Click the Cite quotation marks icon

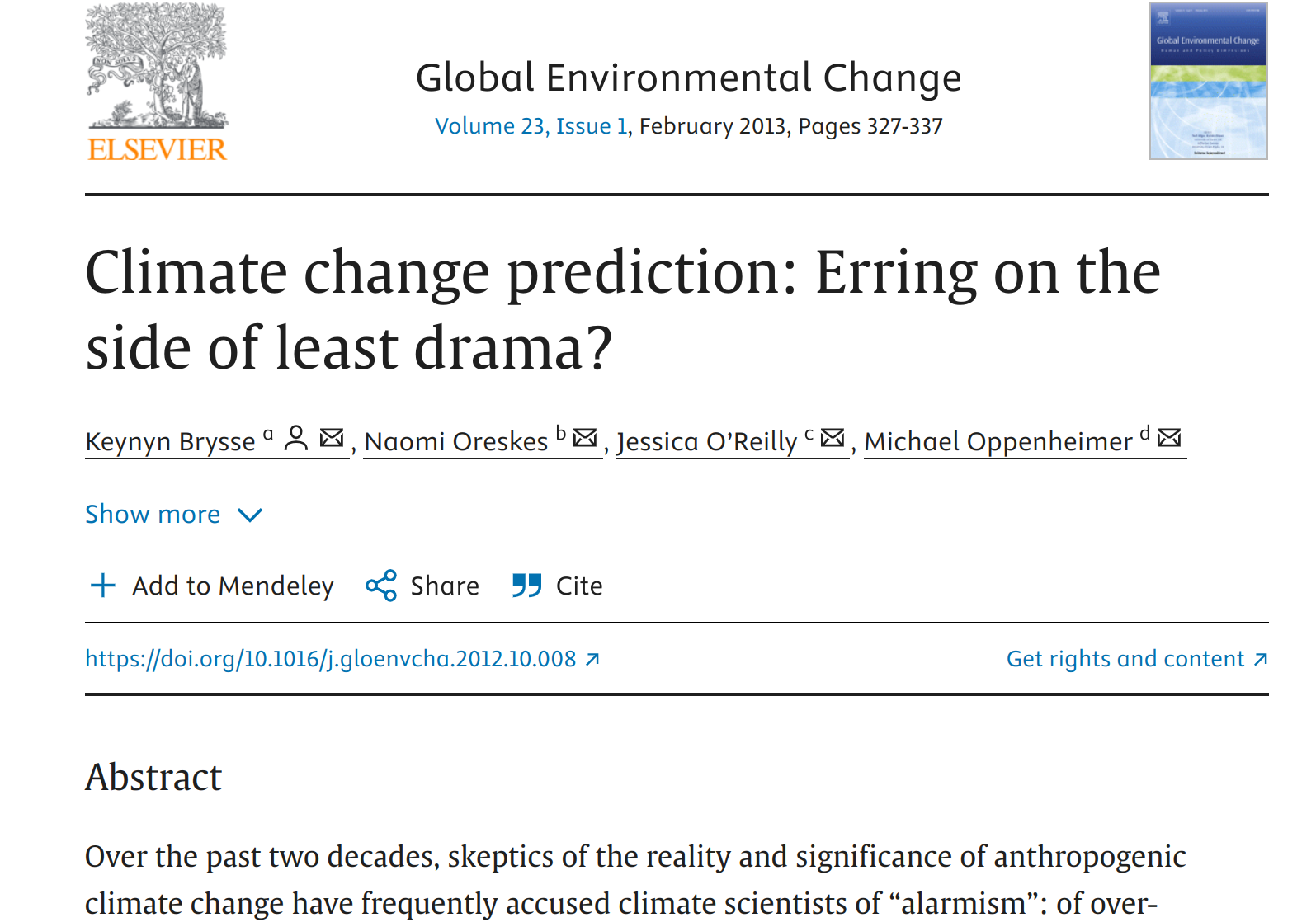(x=526, y=586)
